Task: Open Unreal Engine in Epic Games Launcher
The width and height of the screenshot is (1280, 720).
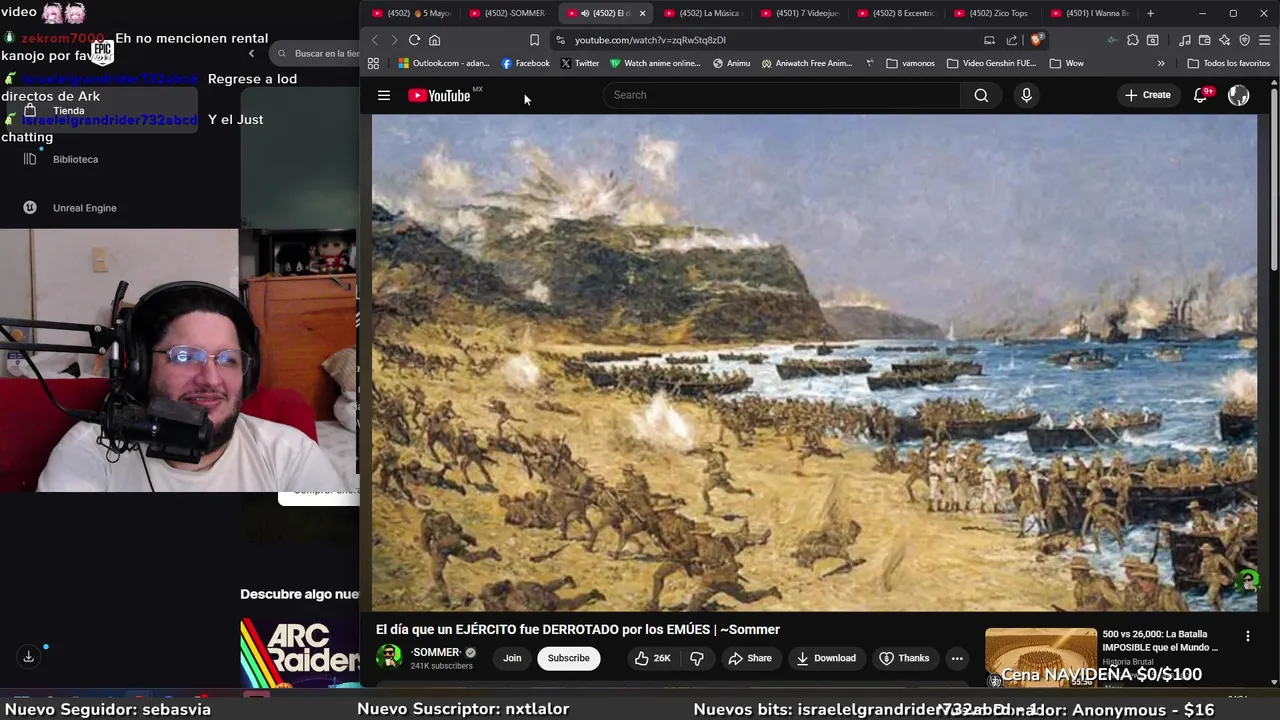Action: pos(84,208)
